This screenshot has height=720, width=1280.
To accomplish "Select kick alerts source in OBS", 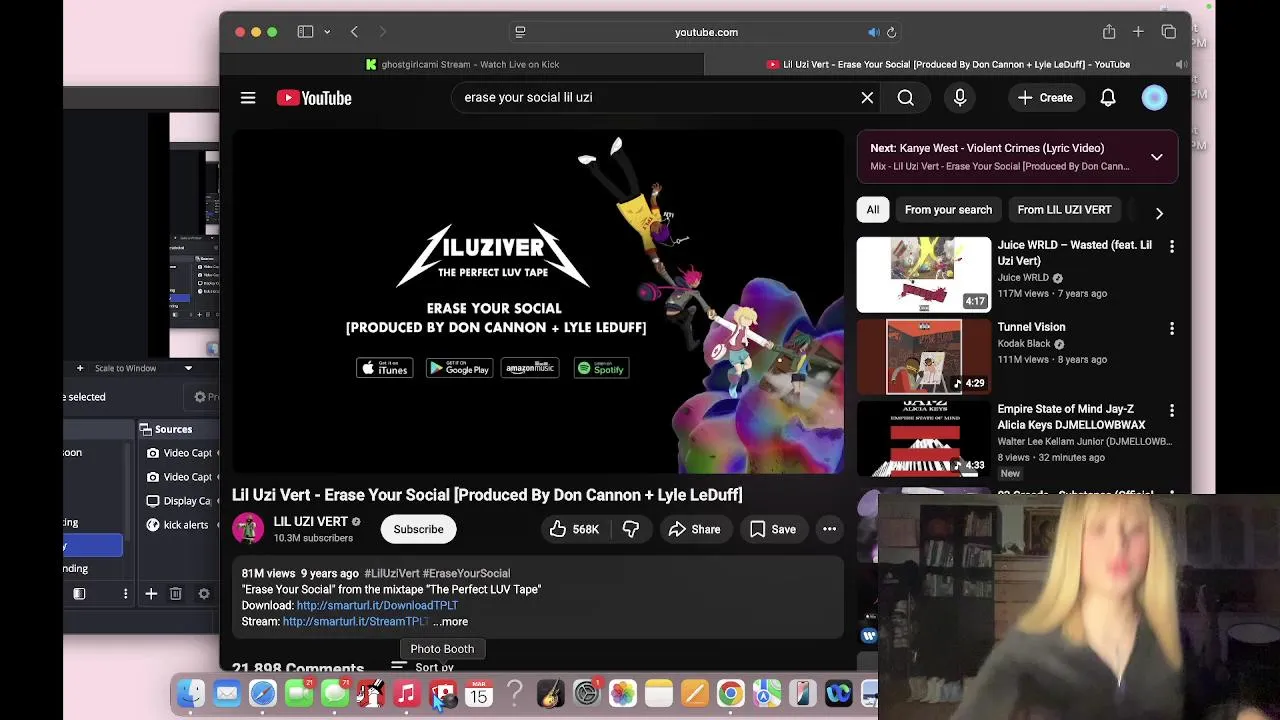I will click(177, 525).
